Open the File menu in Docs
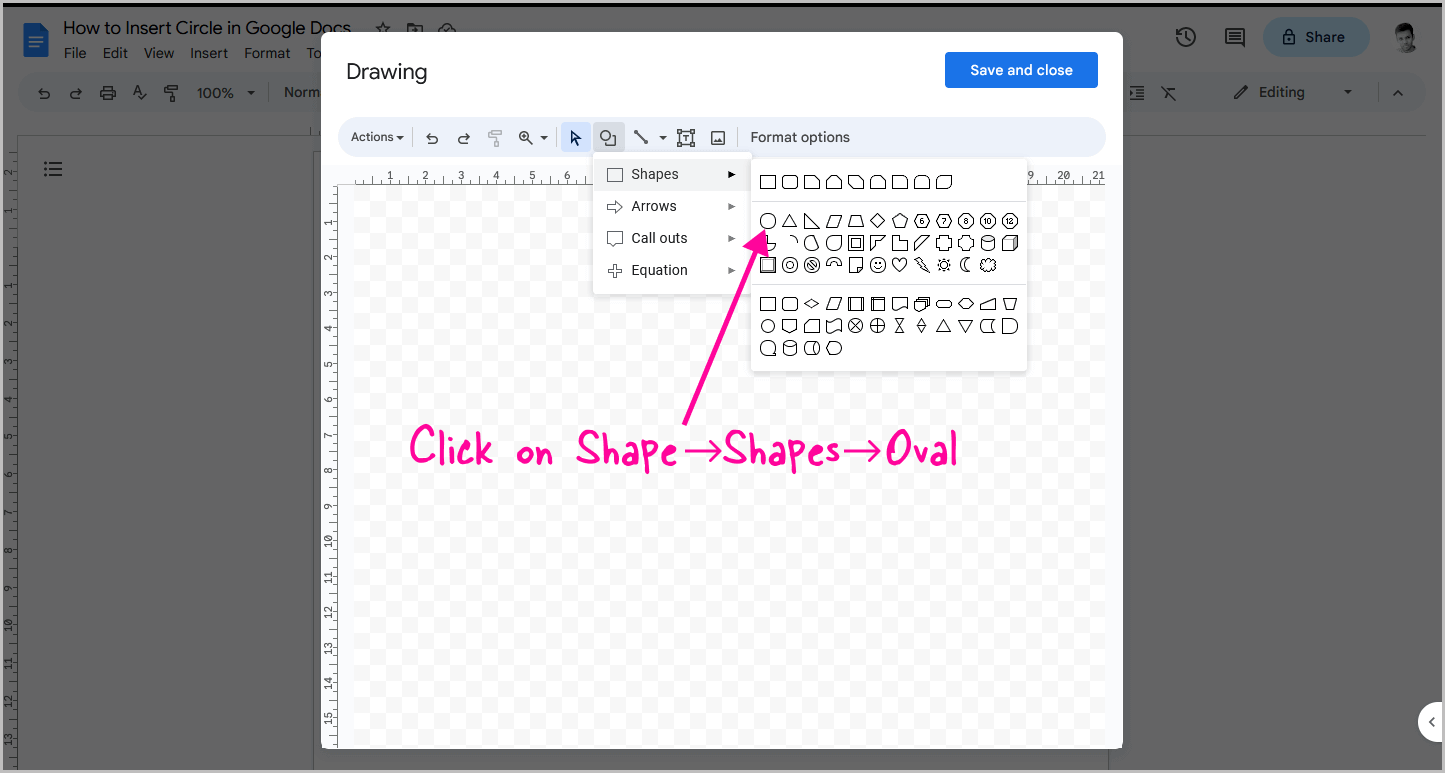Screen dimensions: 1445x773 pyautogui.click(x=75, y=53)
